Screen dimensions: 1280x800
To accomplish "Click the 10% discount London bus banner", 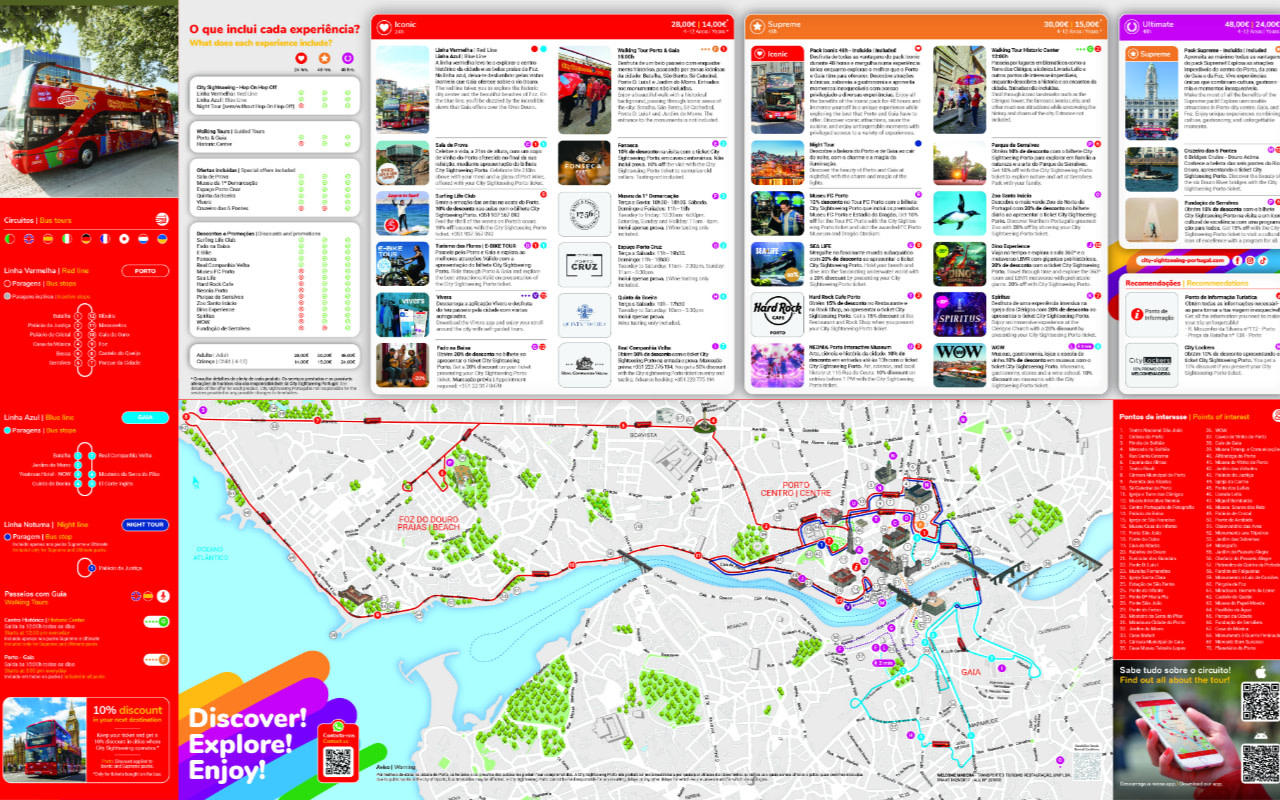I will coord(88,738).
